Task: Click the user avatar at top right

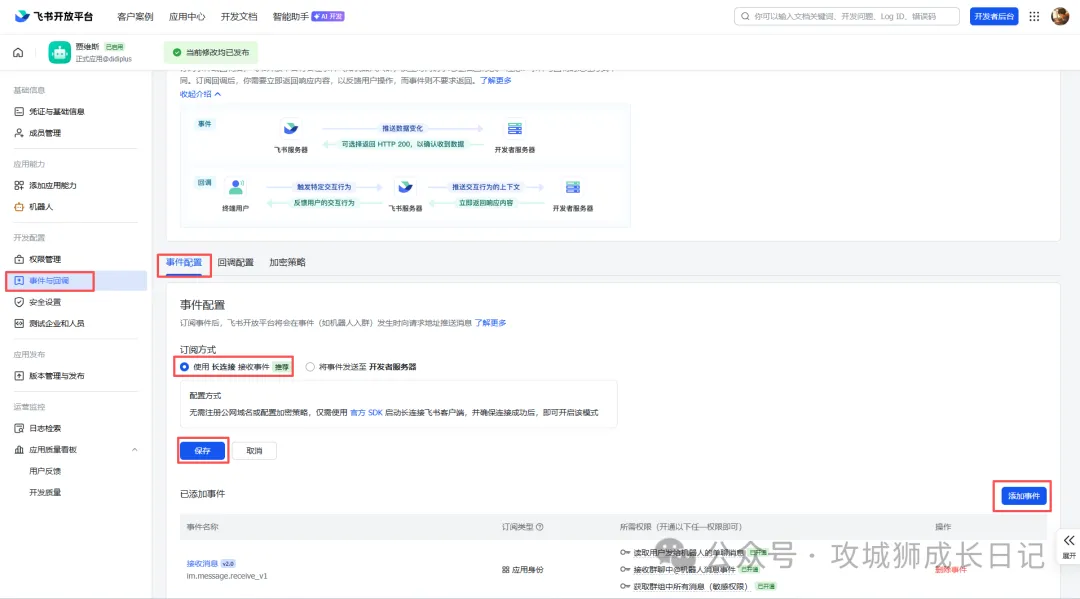Action: (x=1060, y=17)
